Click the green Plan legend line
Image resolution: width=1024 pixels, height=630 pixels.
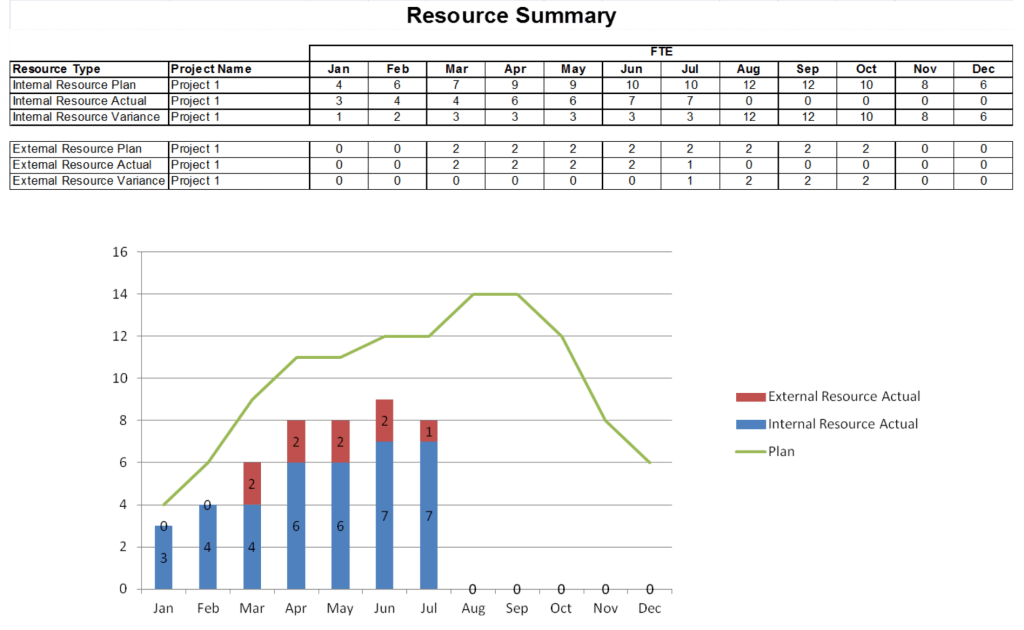pyautogui.click(x=750, y=452)
